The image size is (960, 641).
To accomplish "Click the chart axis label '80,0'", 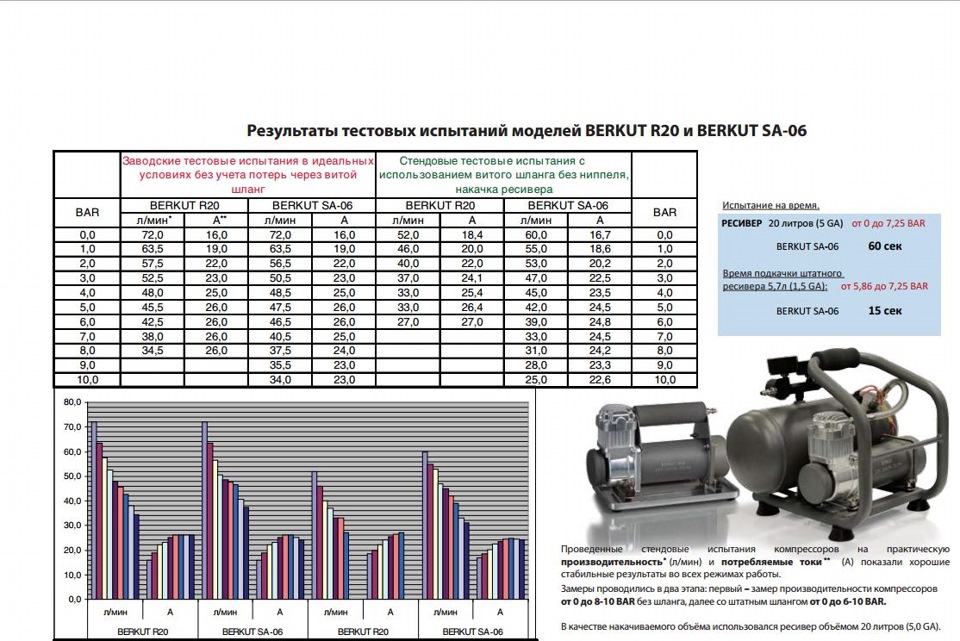I will pyautogui.click(x=72, y=402).
